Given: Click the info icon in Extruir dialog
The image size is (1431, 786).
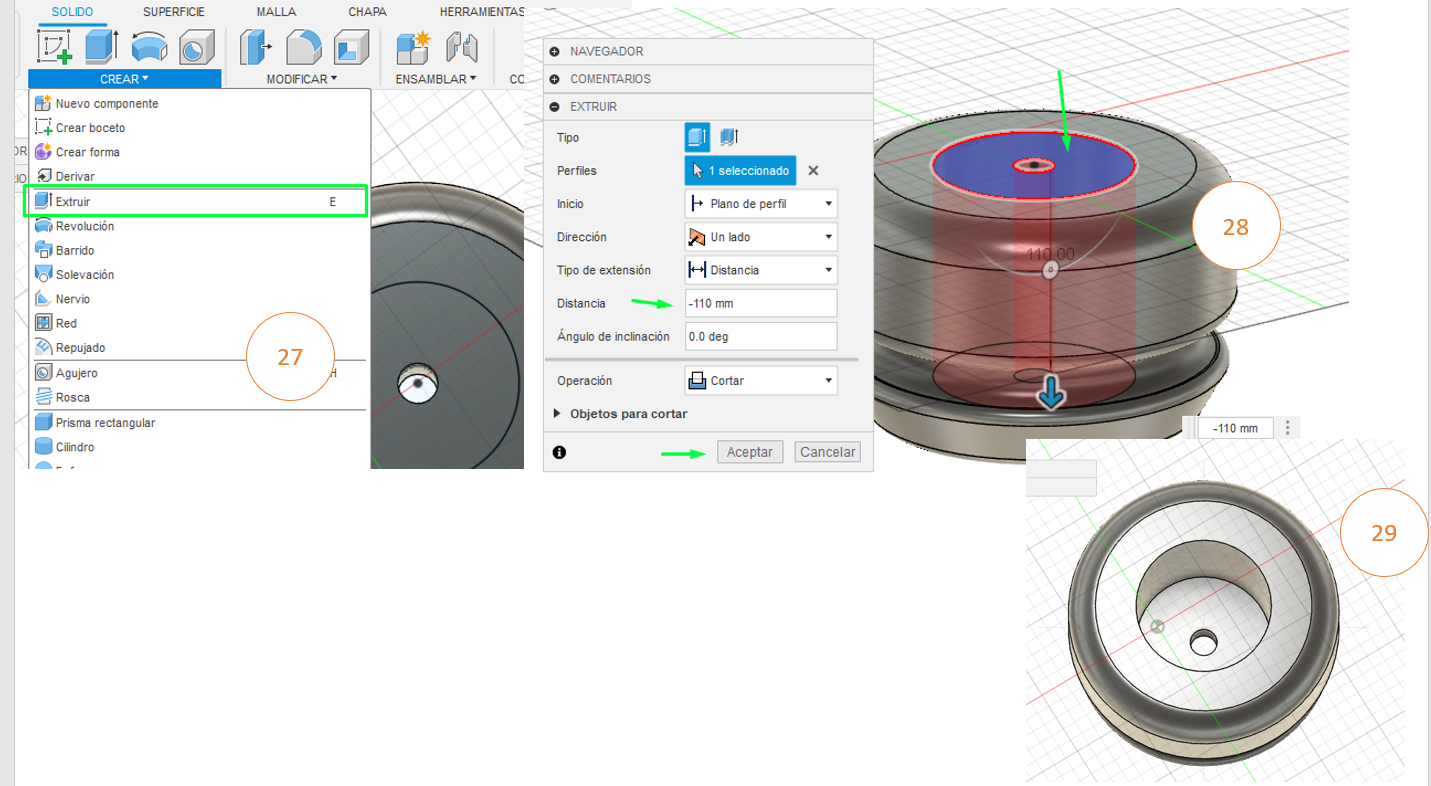Looking at the screenshot, I should [x=559, y=452].
